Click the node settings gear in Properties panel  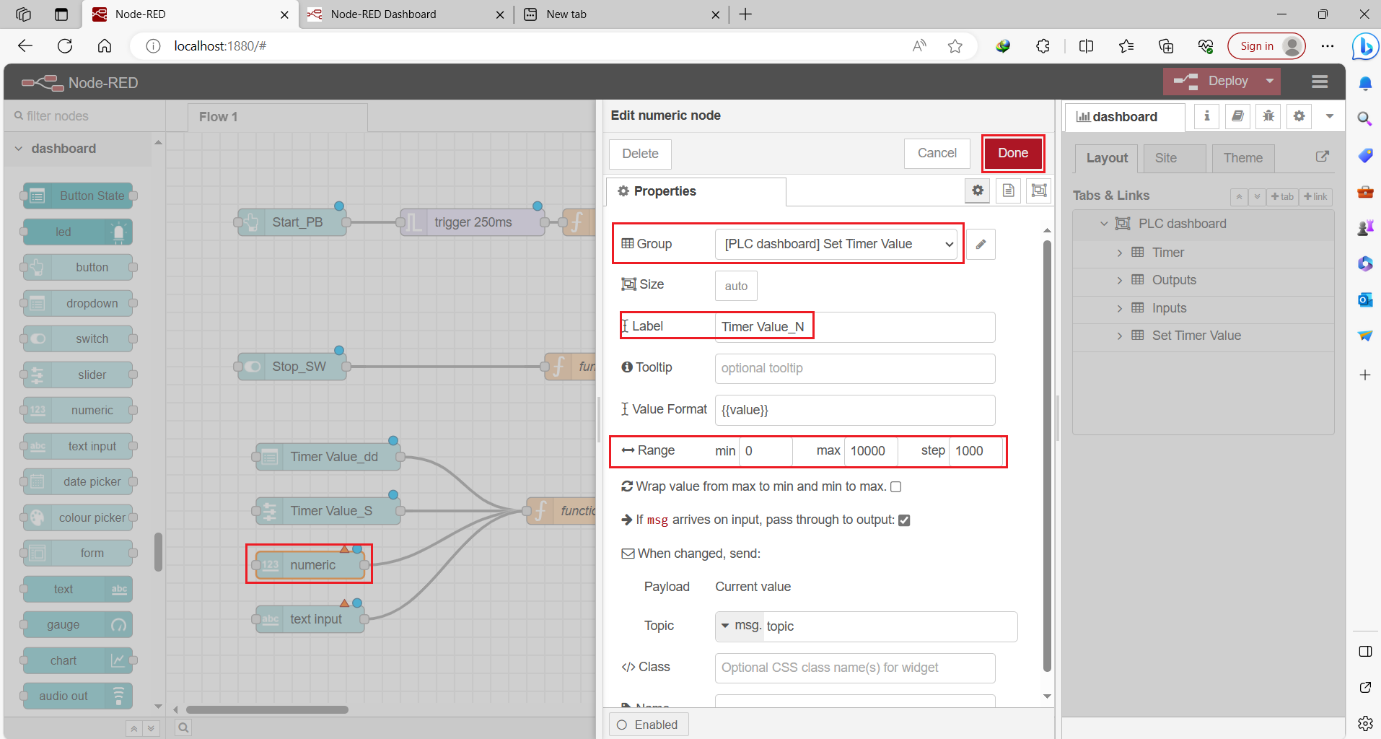[x=977, y=190]
